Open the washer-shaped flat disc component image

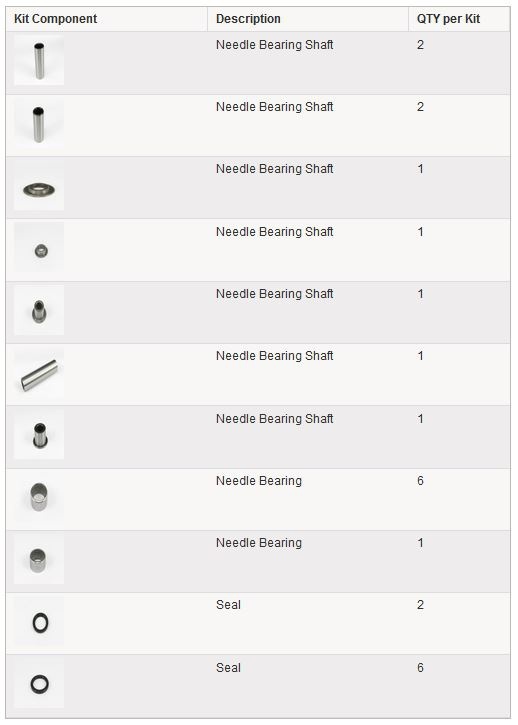click(39, 185)
